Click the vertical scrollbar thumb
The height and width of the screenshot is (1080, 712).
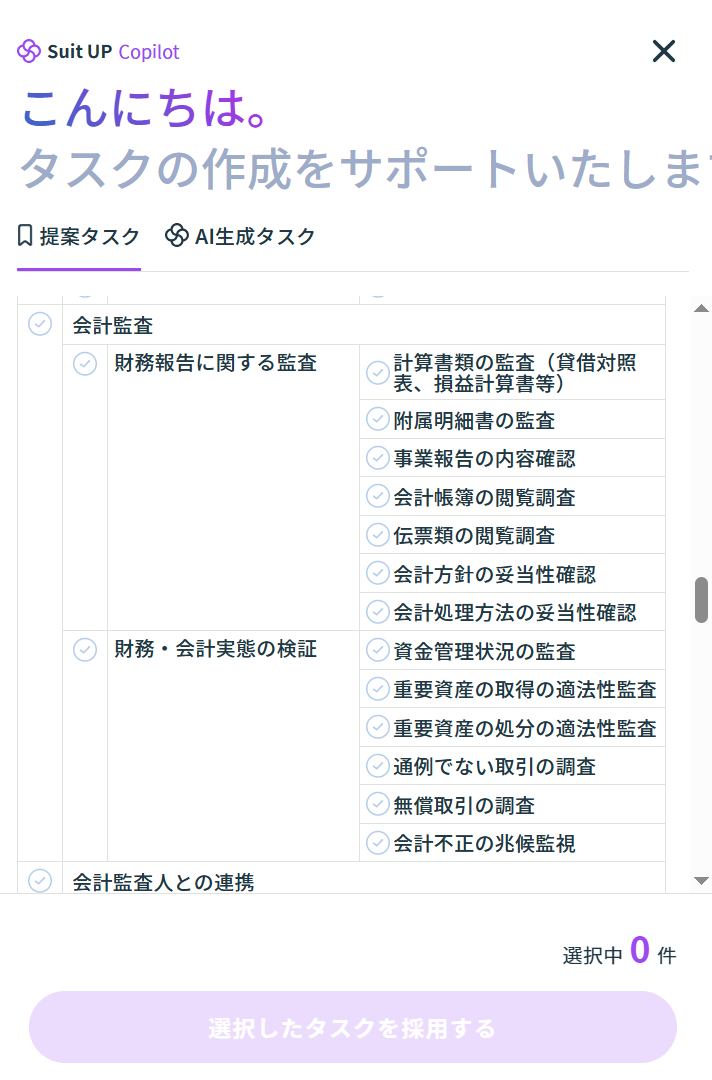(702, 599)
